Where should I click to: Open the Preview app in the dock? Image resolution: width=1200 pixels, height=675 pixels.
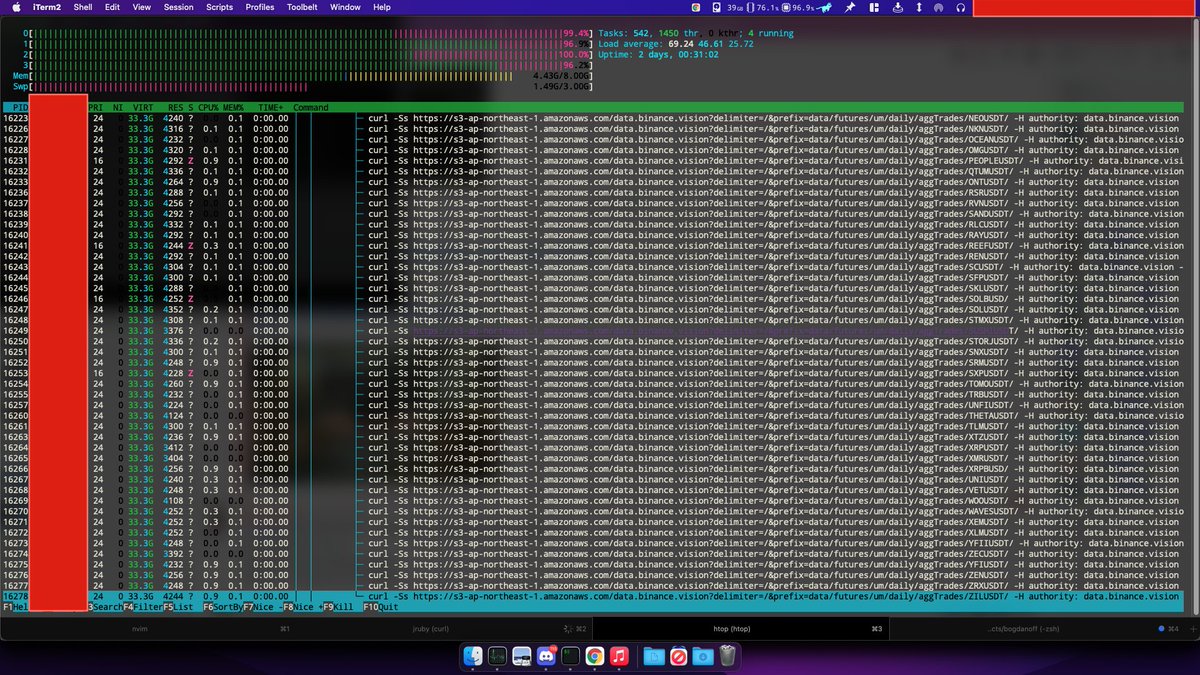click(x=521, y=656)
